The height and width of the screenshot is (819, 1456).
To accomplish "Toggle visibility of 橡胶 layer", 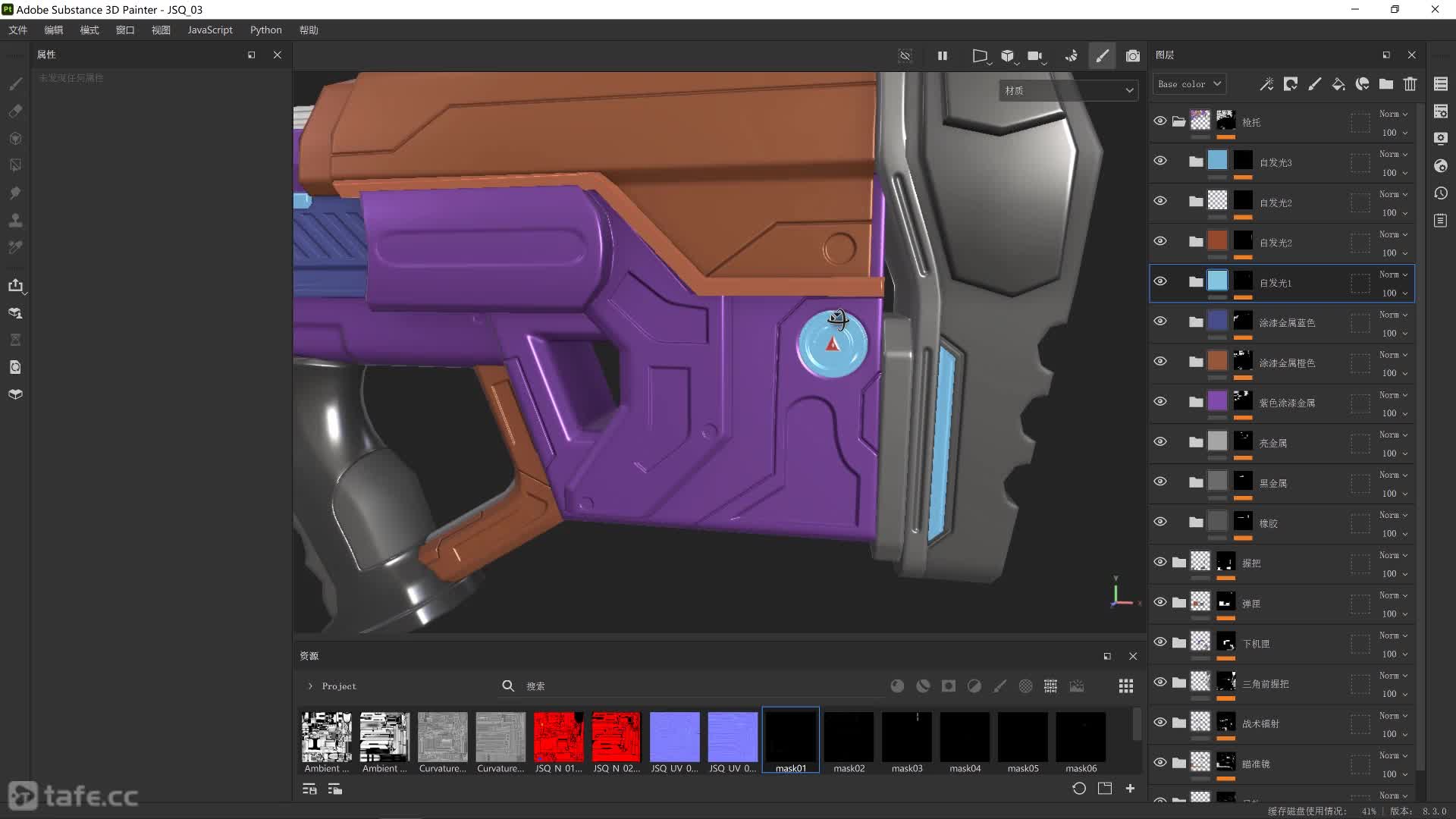I will (x=1160, y=522).
